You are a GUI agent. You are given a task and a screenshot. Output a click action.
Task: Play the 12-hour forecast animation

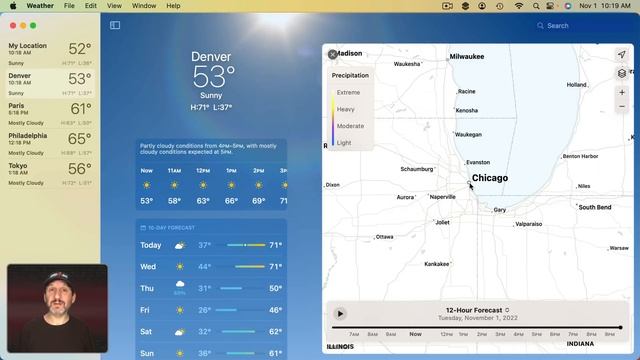[340, 314]
